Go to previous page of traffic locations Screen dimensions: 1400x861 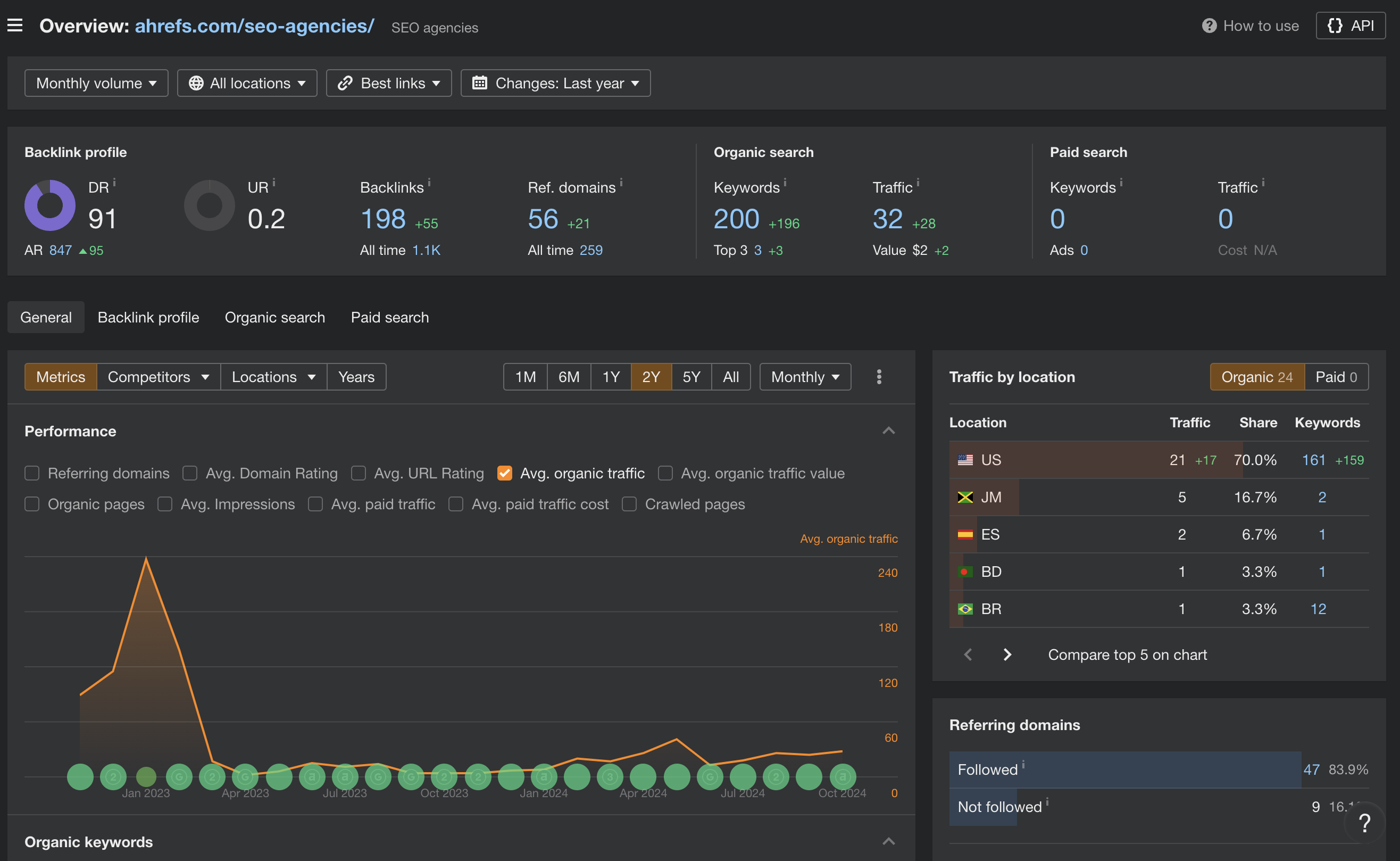968,655
